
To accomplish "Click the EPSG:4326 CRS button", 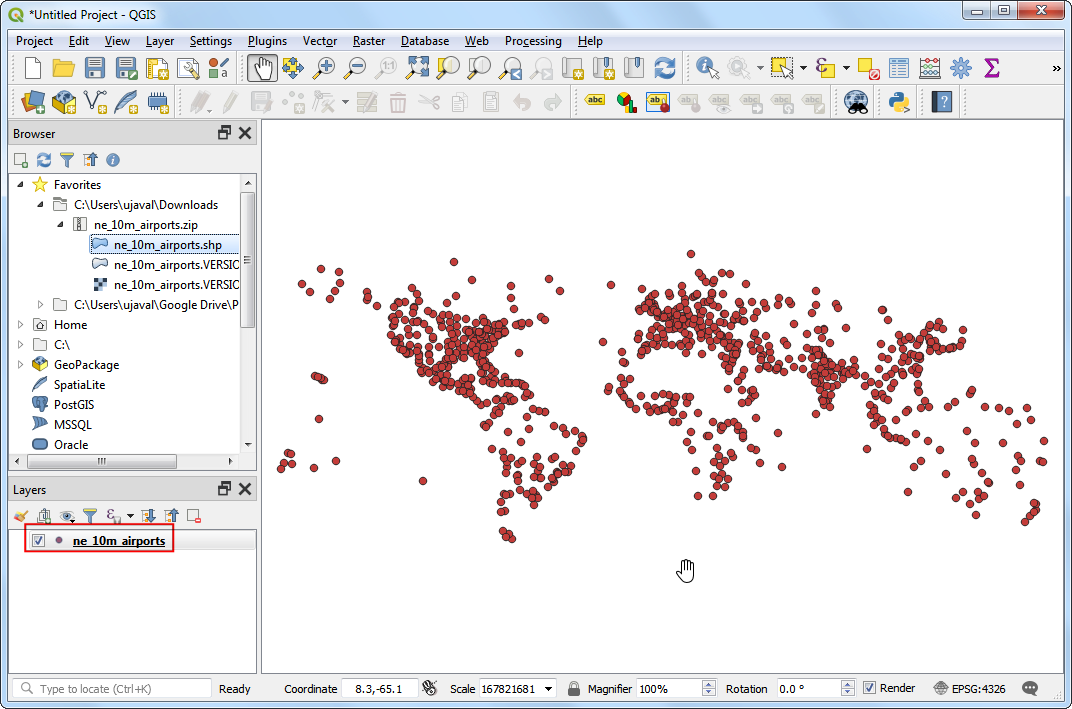I will [969, 688].
